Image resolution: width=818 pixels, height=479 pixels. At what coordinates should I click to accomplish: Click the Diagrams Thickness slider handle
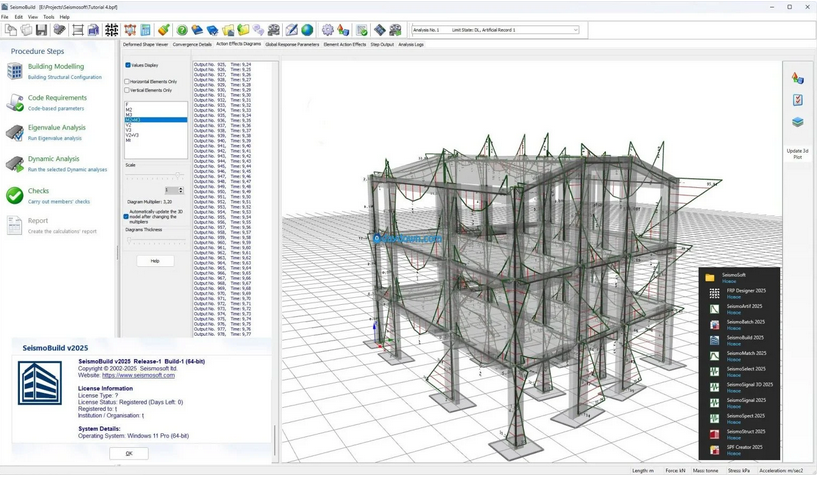pos(129,240)
